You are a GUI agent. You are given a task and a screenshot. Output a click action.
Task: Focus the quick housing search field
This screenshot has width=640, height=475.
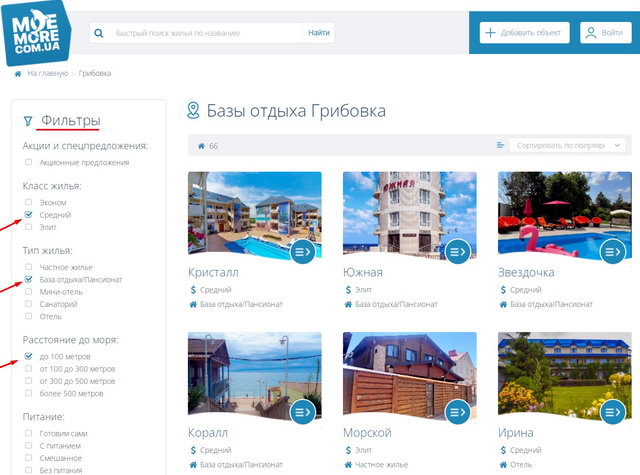point(206,33)
